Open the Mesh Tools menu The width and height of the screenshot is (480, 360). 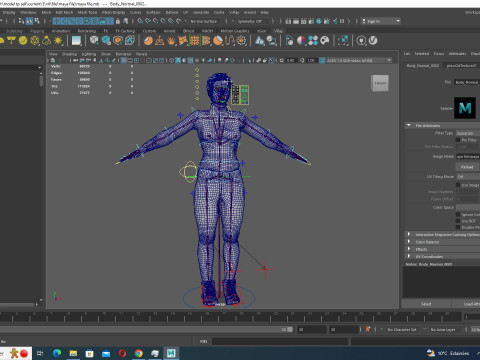pos(87,12)
